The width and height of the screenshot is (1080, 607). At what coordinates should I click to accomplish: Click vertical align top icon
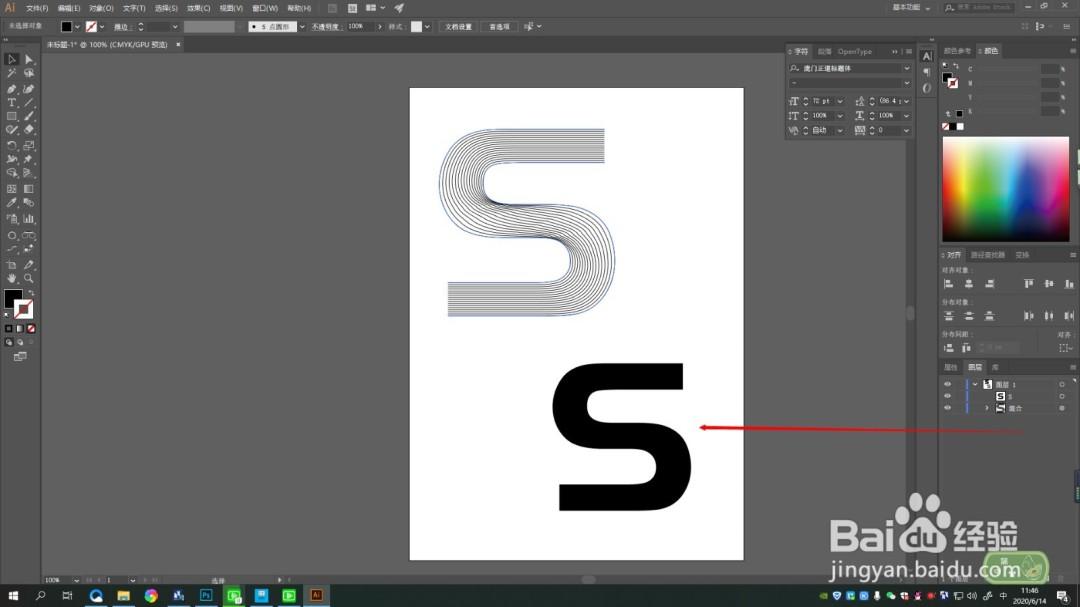click(1028, 284)
